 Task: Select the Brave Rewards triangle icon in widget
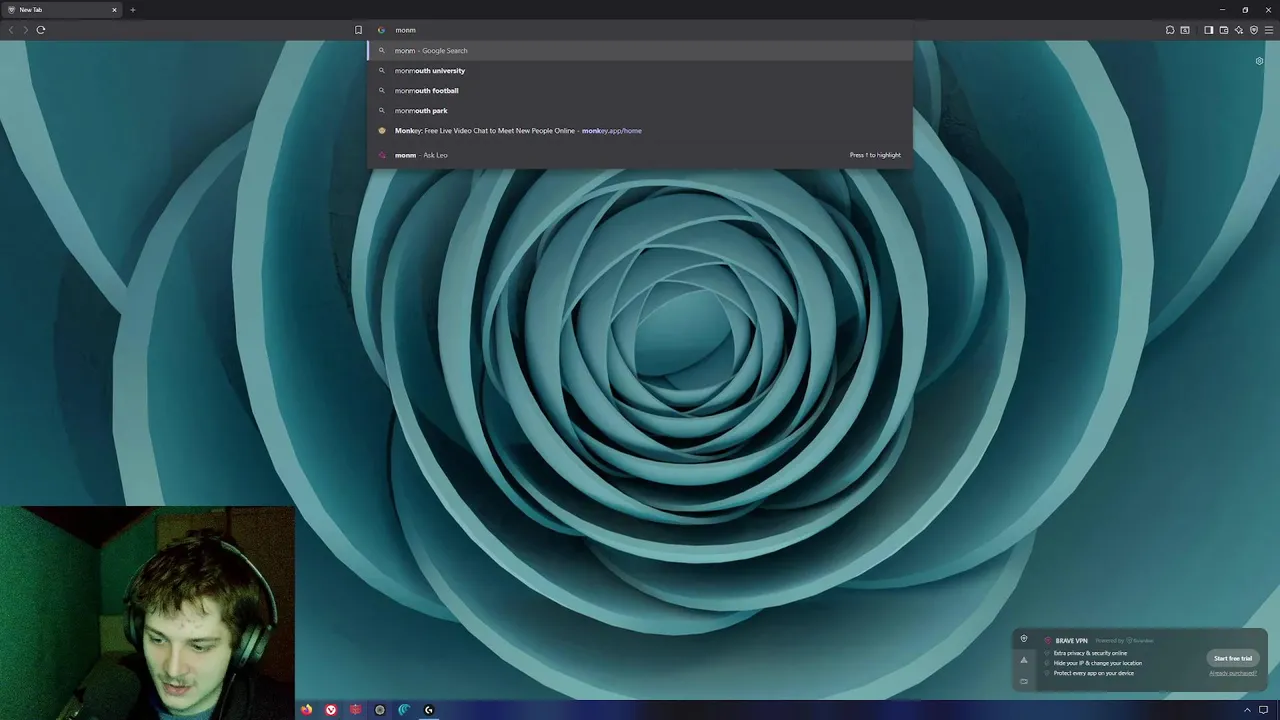1023,660
